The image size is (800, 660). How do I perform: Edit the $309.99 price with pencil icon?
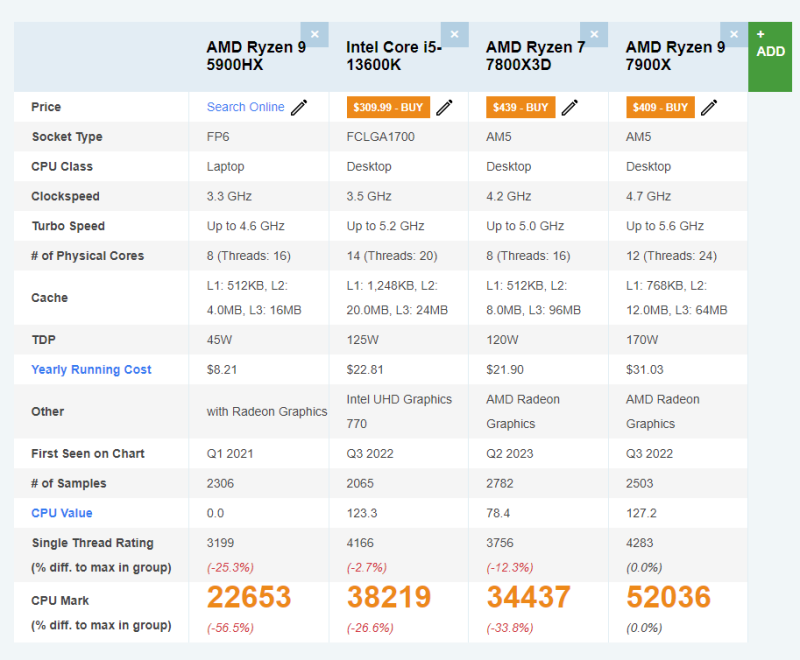(x=444, y=107)
